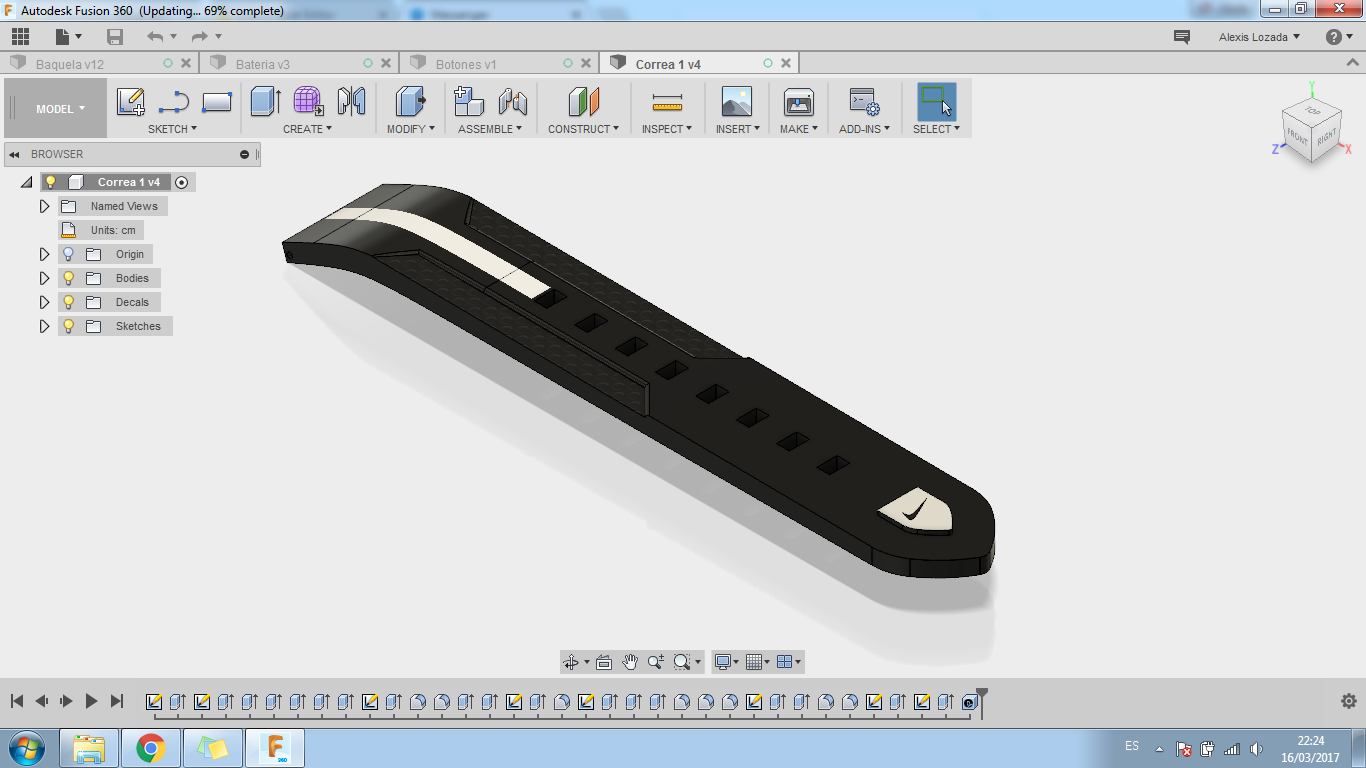The width and height of the screenshot is (1366, 768).
Task: Switch to the Bateria v3 tab
Action: click(x=300, y=64)
